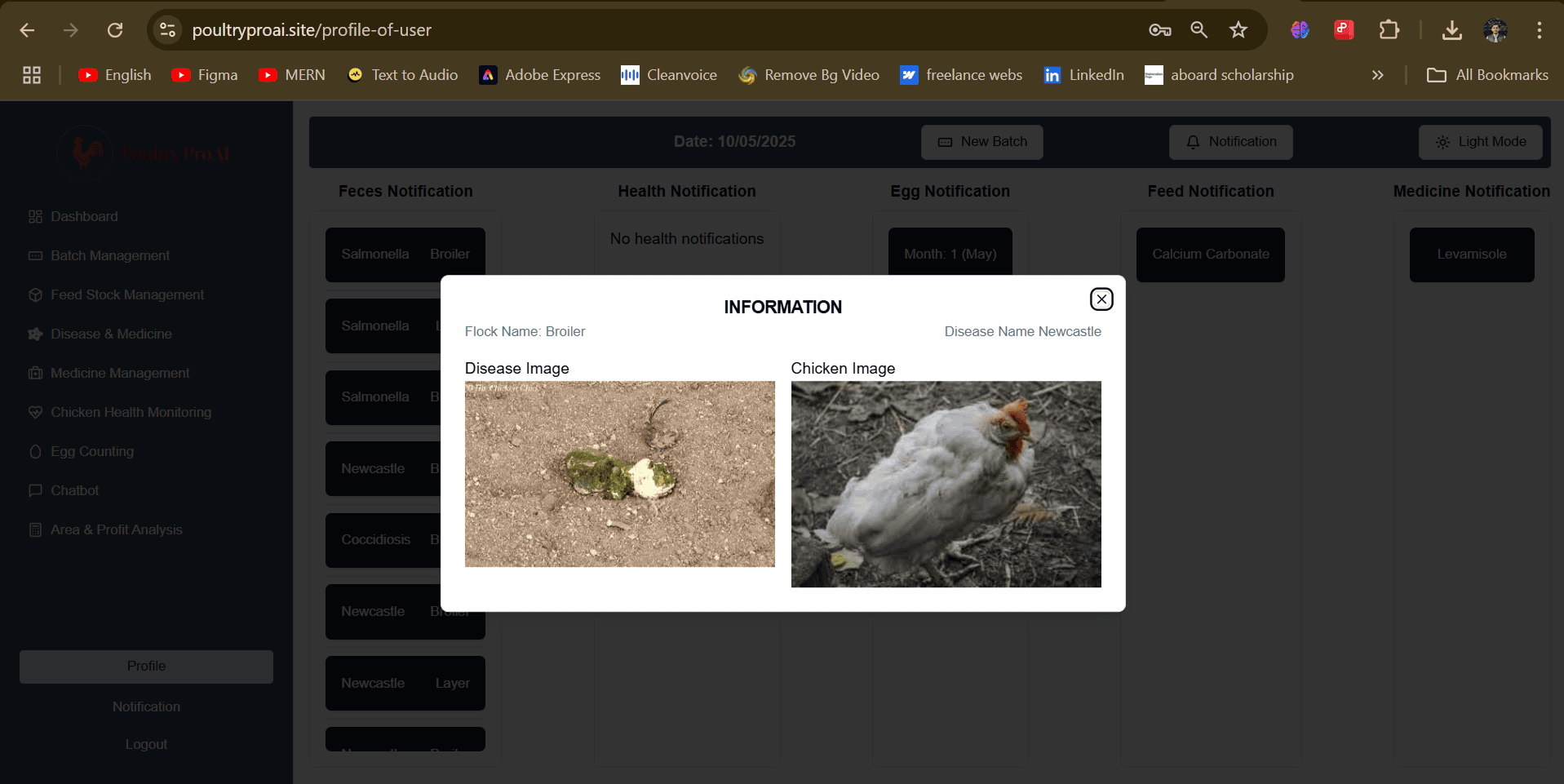Click the 'Feces Notification' column heading
The height and width of the screenshot is (784, 1564).
pos(405,191)
